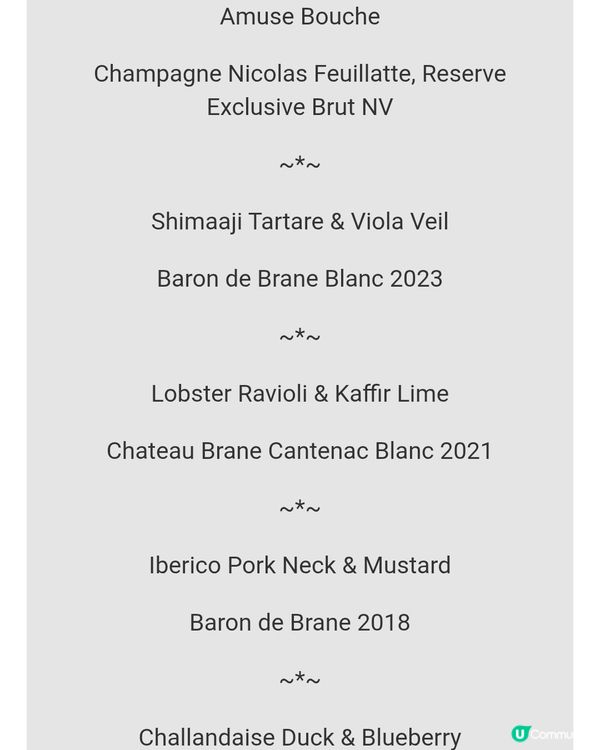Click the separator above Iberico Pork Neck
This screenshot has height=750, width=600.
pos(300,508)
